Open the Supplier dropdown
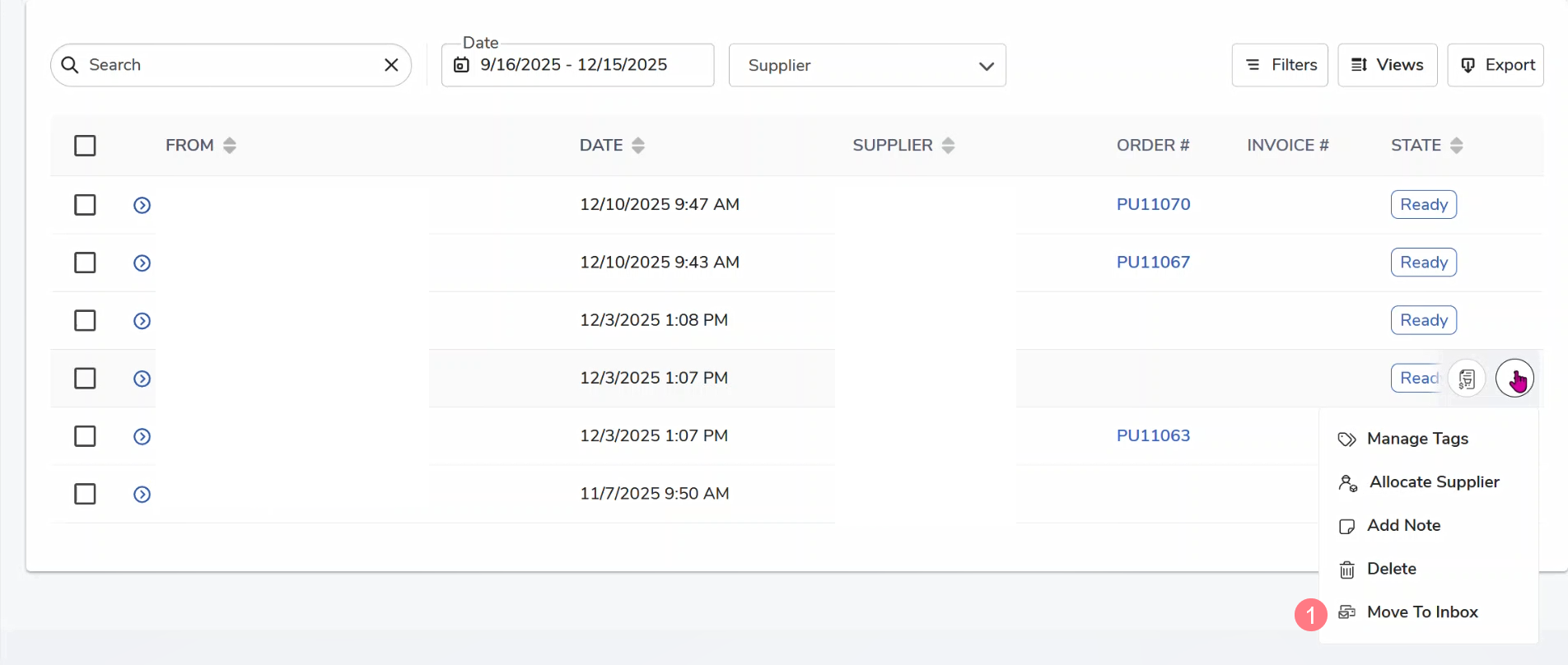This screenshot has height=665, width=1568. tap(866, 65)
